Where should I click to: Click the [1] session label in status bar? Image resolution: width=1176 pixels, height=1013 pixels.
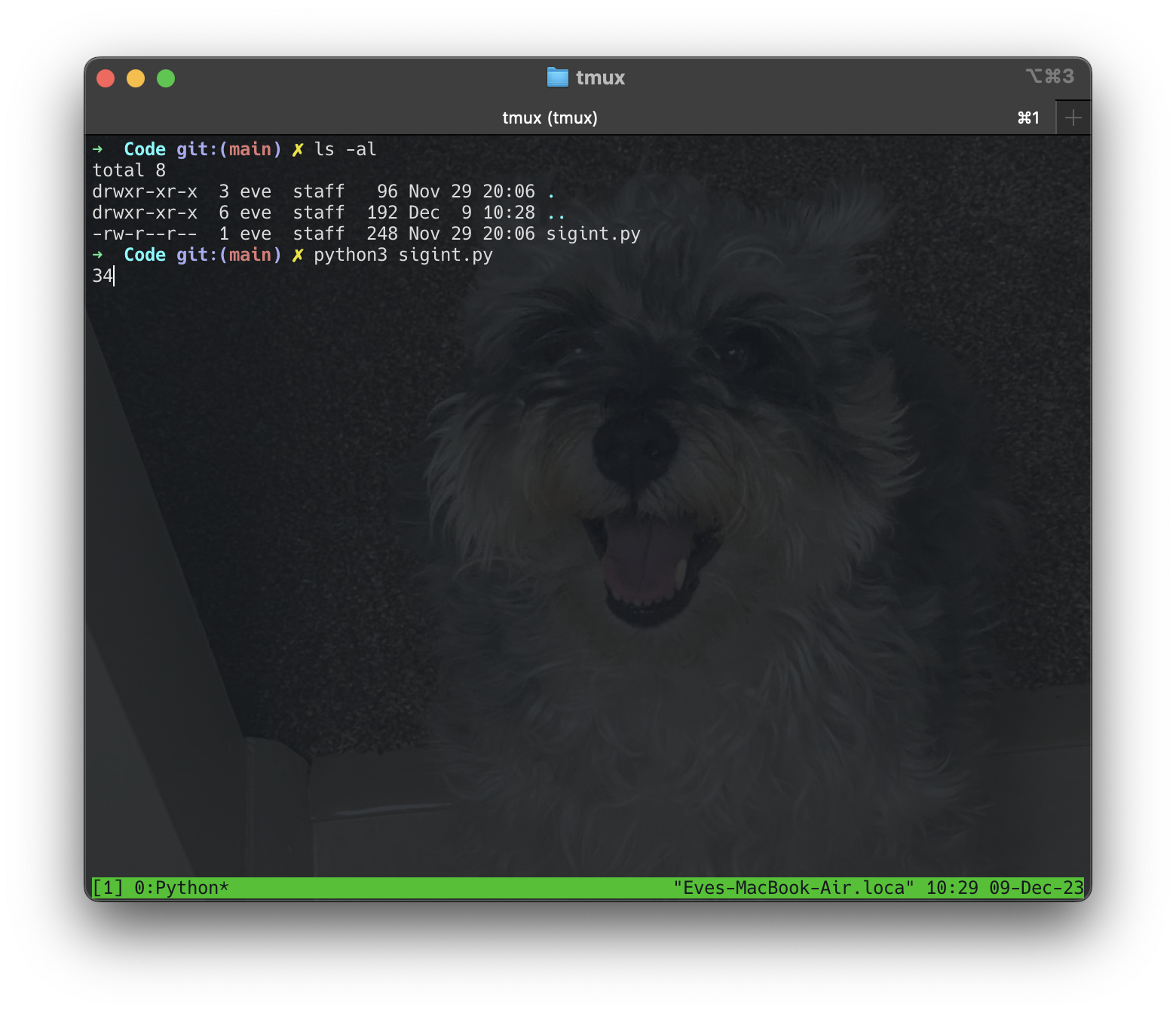(107, 888)
